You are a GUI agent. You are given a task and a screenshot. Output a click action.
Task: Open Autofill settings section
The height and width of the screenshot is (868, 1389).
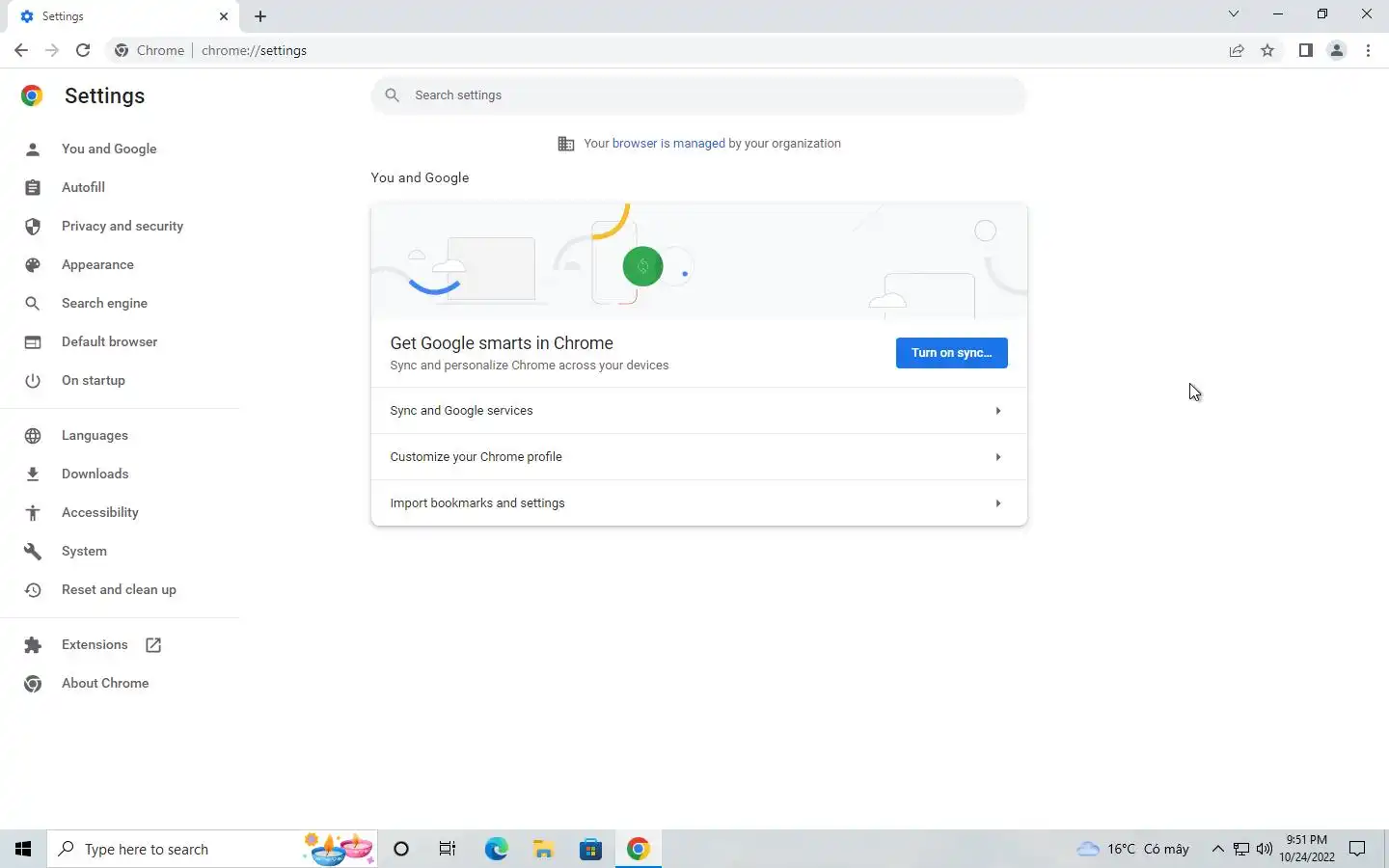(x=83, y=187)
